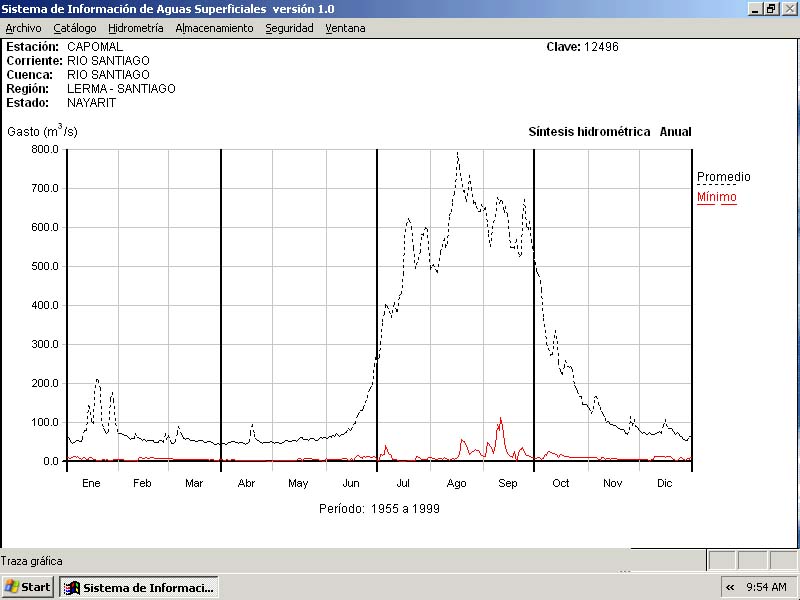Click the Ago month label on axis
This screenshot has height=600, width=800.
[x=456, y=483]
